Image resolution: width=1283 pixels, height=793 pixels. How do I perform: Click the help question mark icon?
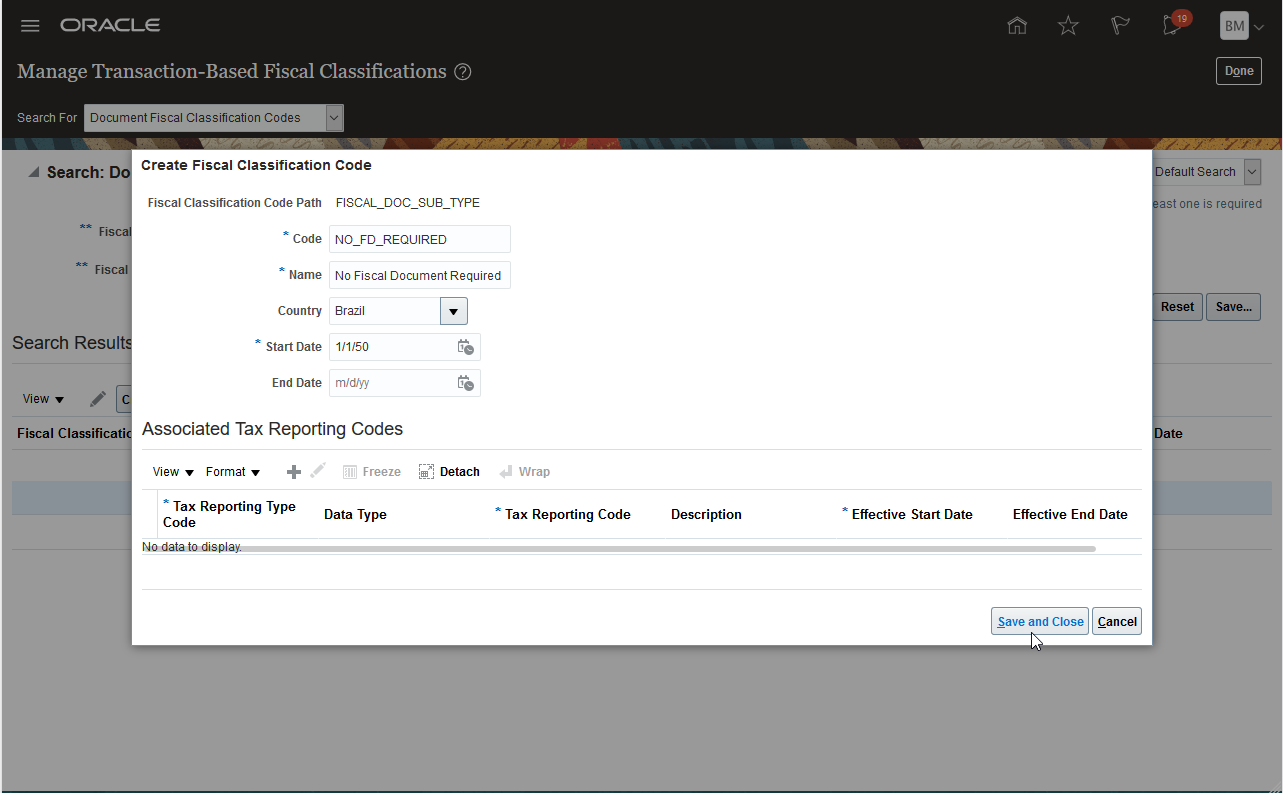[x=462, y=72]
